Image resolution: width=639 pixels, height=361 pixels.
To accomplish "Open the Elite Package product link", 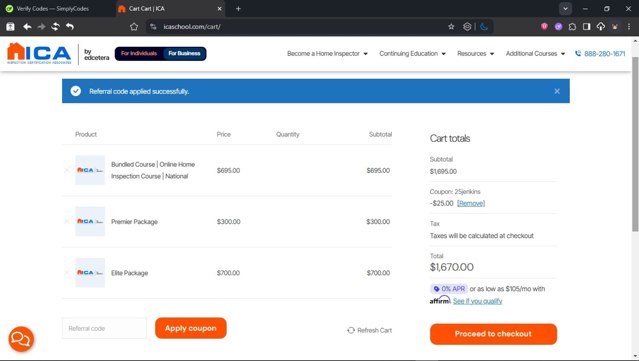I will 130,273.
